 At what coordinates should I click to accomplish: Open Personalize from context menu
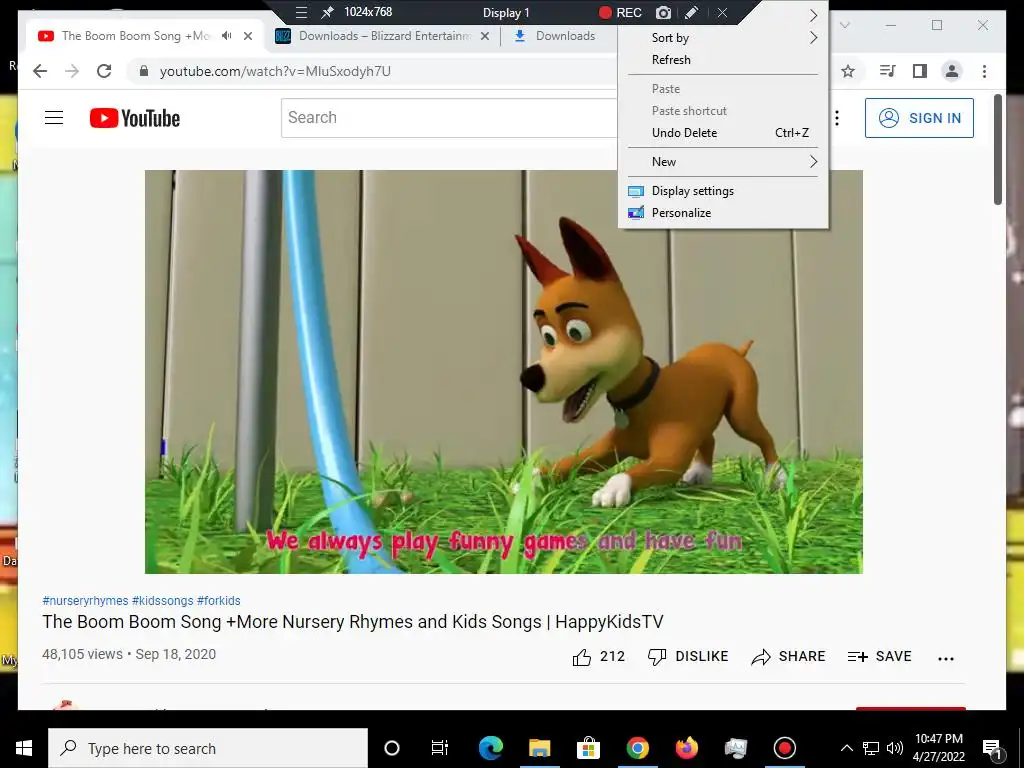(x=724, y=213)
